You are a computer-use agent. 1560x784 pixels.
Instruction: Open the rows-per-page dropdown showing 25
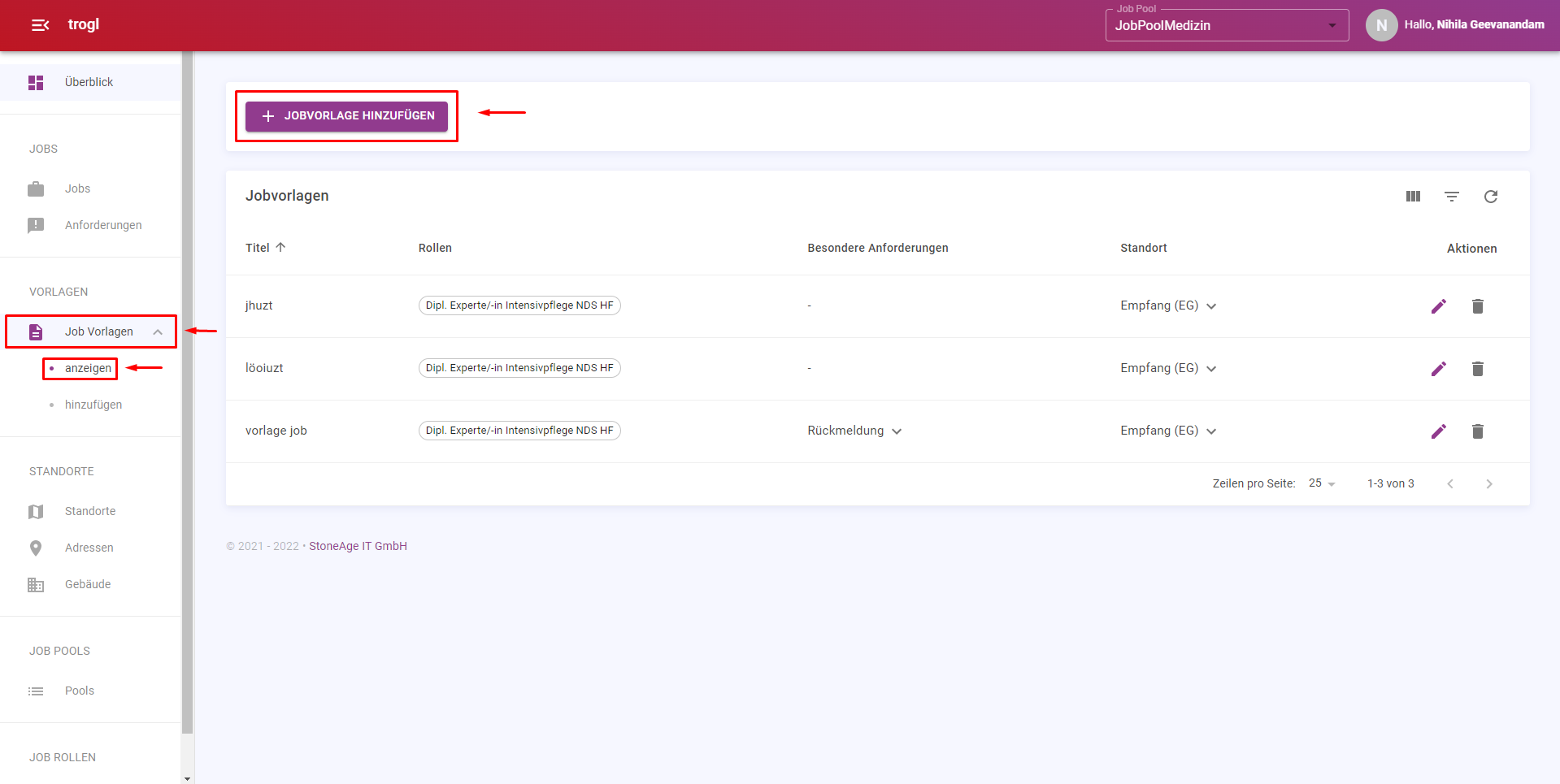pos(1322,483)
